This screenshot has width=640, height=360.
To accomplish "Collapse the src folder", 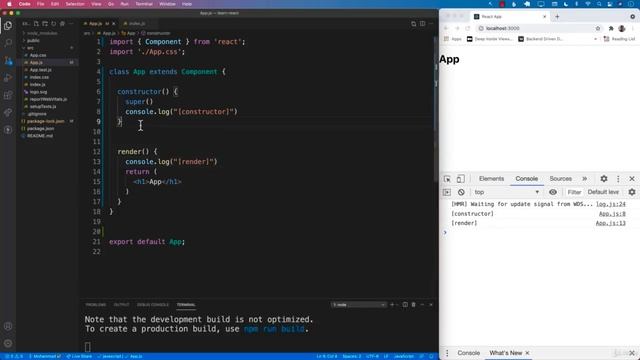I will click(30, 48).
